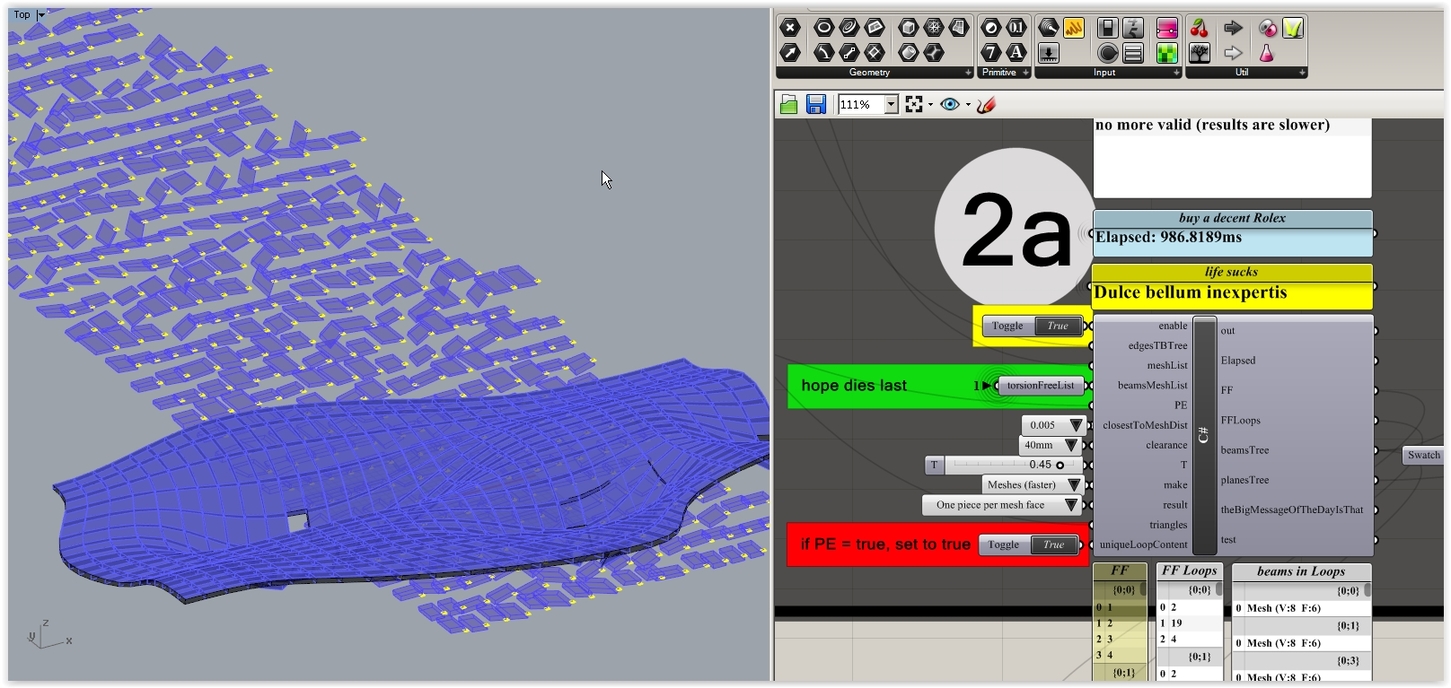Toggle the boolean in the red PE group
This screenshot has width=1451, height=688.
tap(1053, 544)
